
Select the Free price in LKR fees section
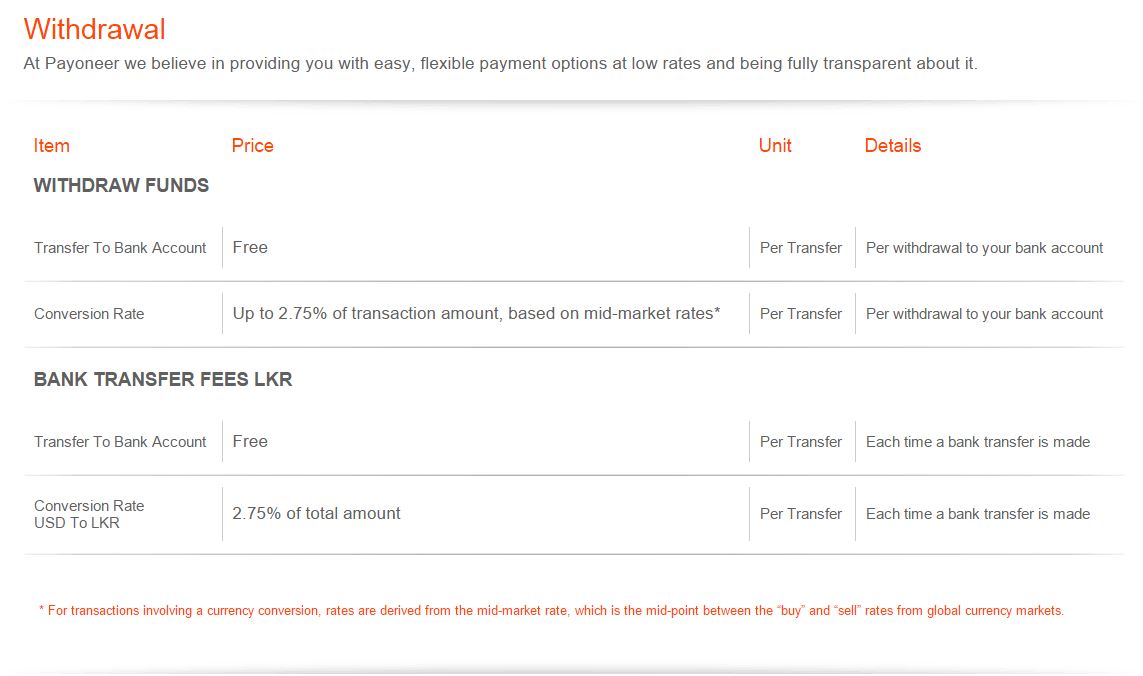(250, 442)
